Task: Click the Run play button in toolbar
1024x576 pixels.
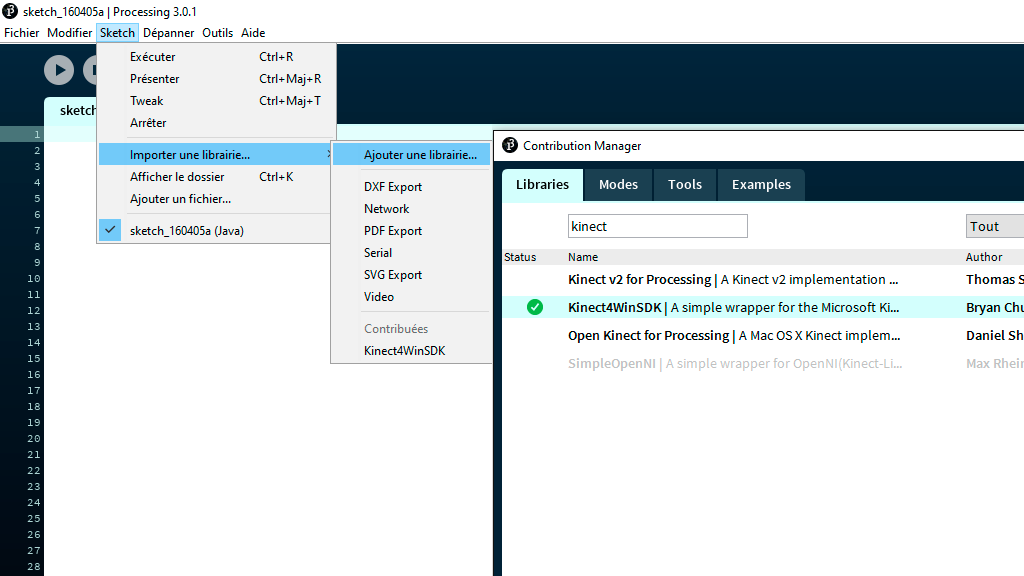Action: [x=59, y=70]
